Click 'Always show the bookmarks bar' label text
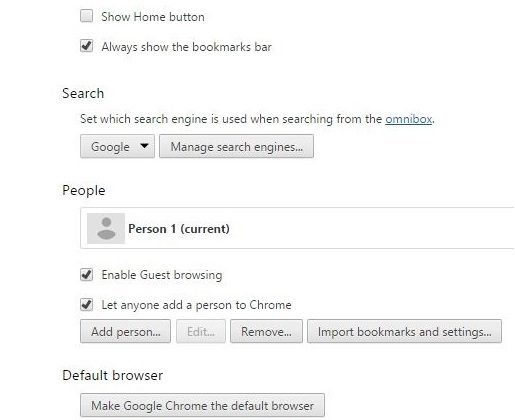Screen dimensions: 515x420 (187, 47)
